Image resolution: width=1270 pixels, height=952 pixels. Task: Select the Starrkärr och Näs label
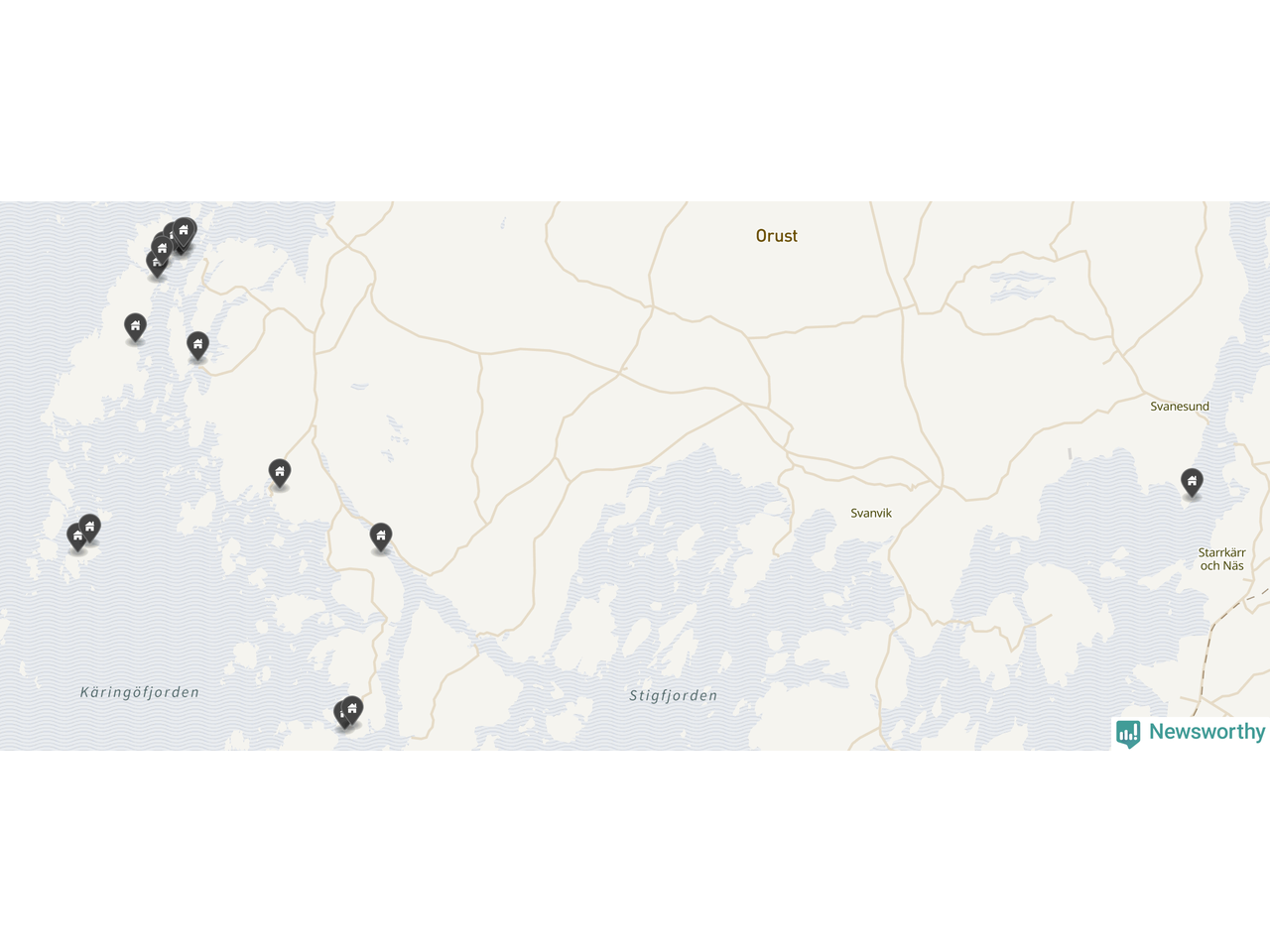[x=1222, y=559]
